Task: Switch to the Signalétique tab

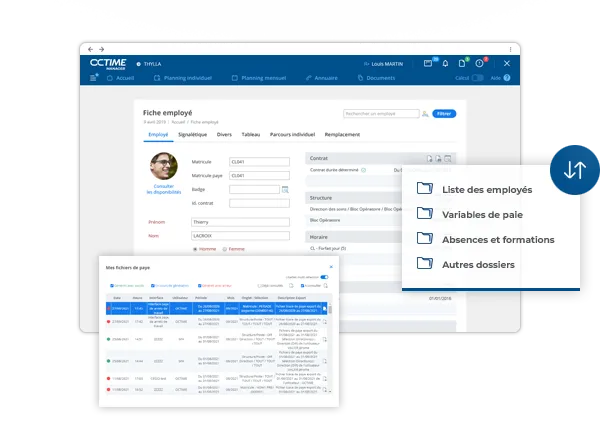Action: point(191,134)
